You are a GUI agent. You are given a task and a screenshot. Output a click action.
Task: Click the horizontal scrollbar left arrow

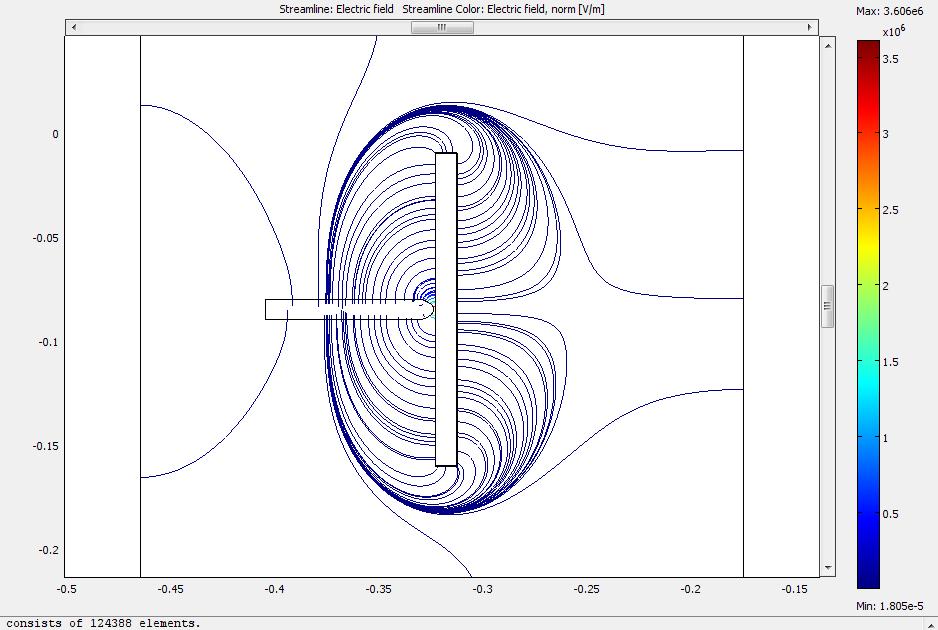(72, 28)
